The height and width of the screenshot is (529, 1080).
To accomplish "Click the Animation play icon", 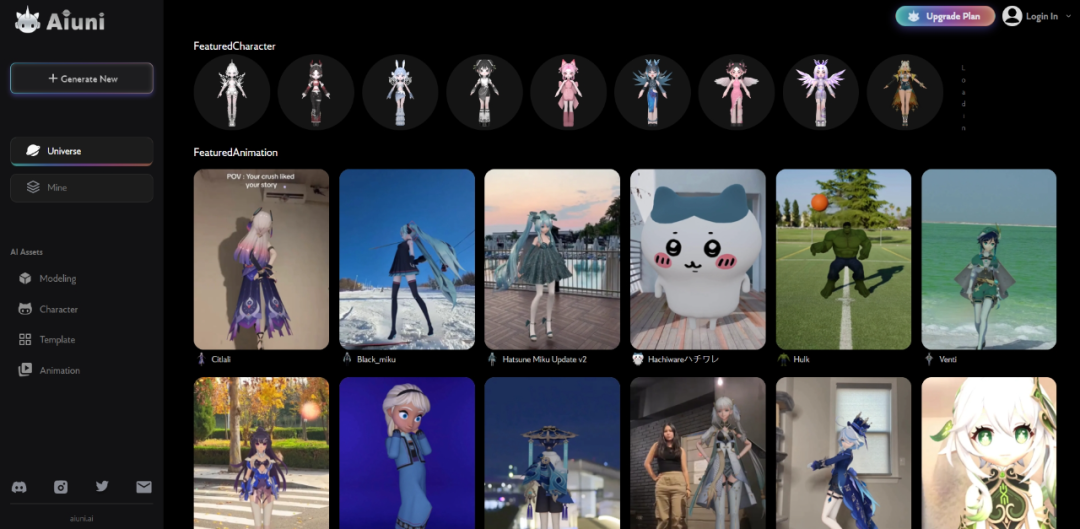I will (x=25, y=370).
